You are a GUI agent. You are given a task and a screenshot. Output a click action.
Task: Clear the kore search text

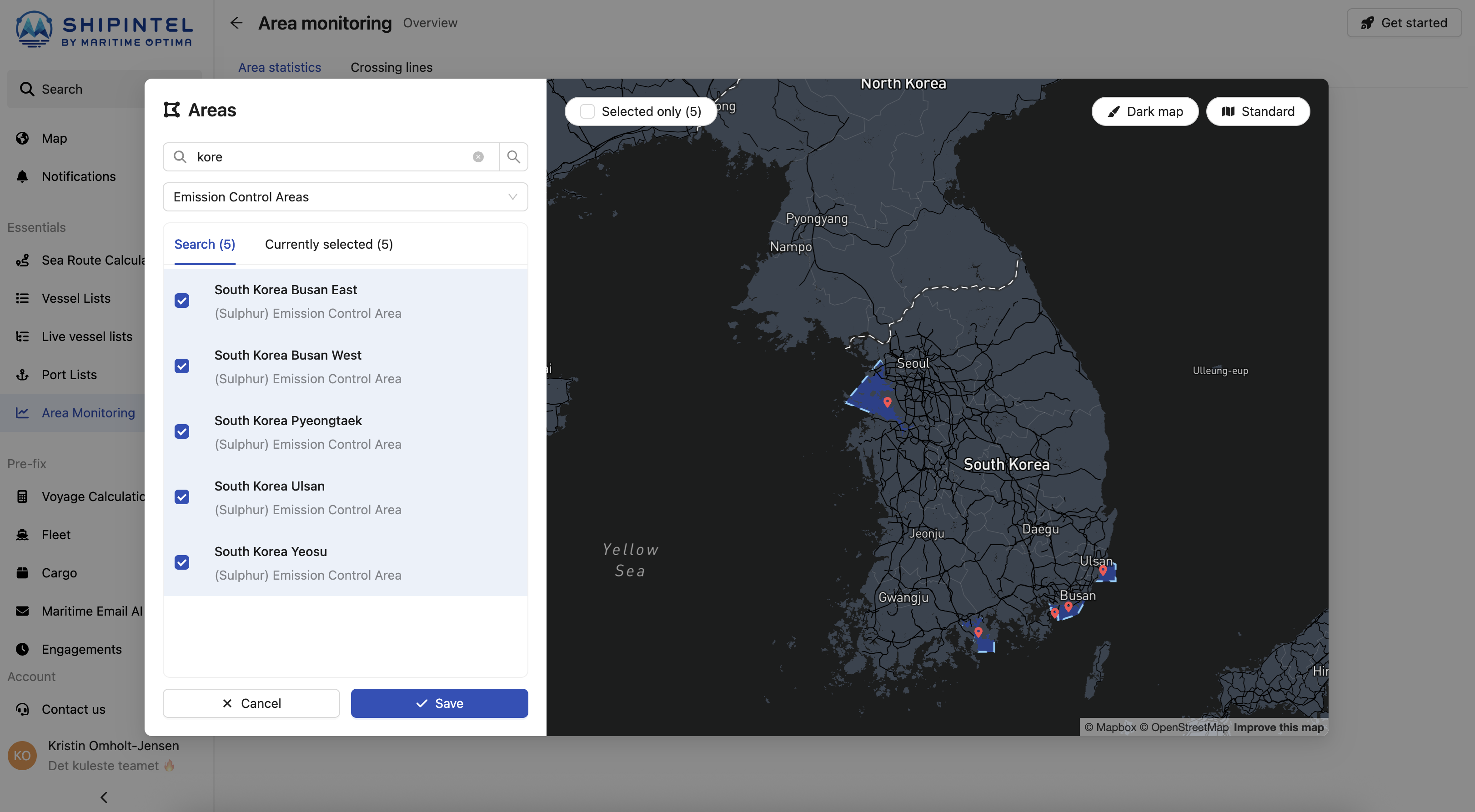(x=478, y=156)
